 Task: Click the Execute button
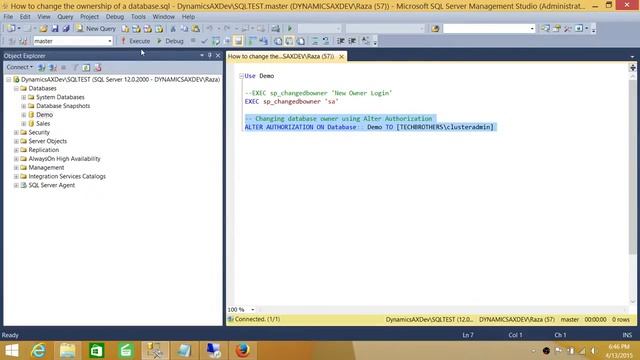tap(136, 41)
